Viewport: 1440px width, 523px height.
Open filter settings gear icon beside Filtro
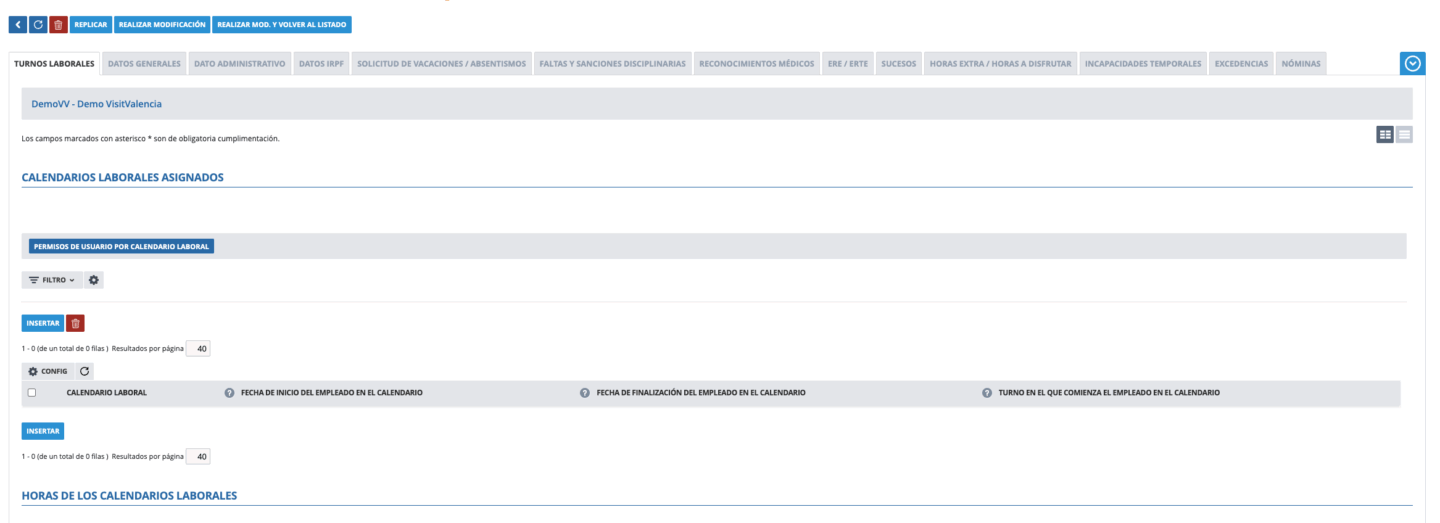(x=94, y=280)
